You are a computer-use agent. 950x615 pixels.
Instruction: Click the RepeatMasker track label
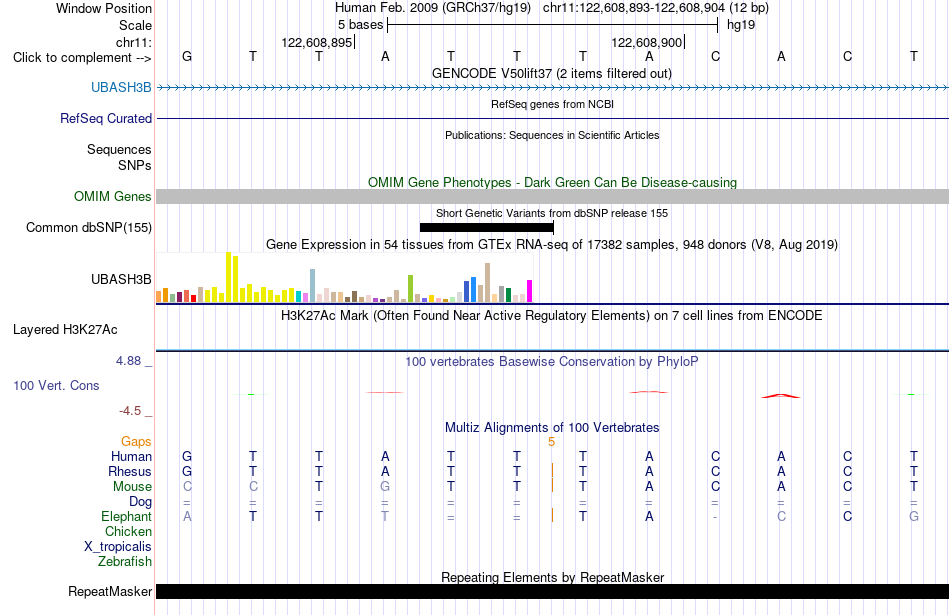tap(110, 591)
